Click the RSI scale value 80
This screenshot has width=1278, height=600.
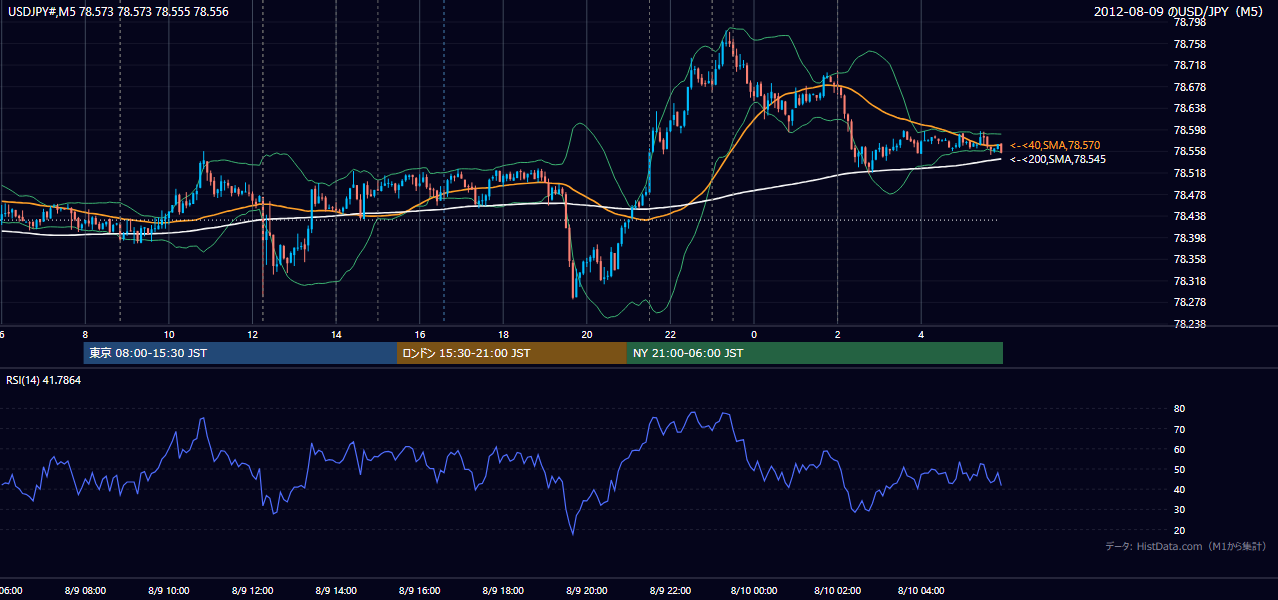click(1179, 409)
